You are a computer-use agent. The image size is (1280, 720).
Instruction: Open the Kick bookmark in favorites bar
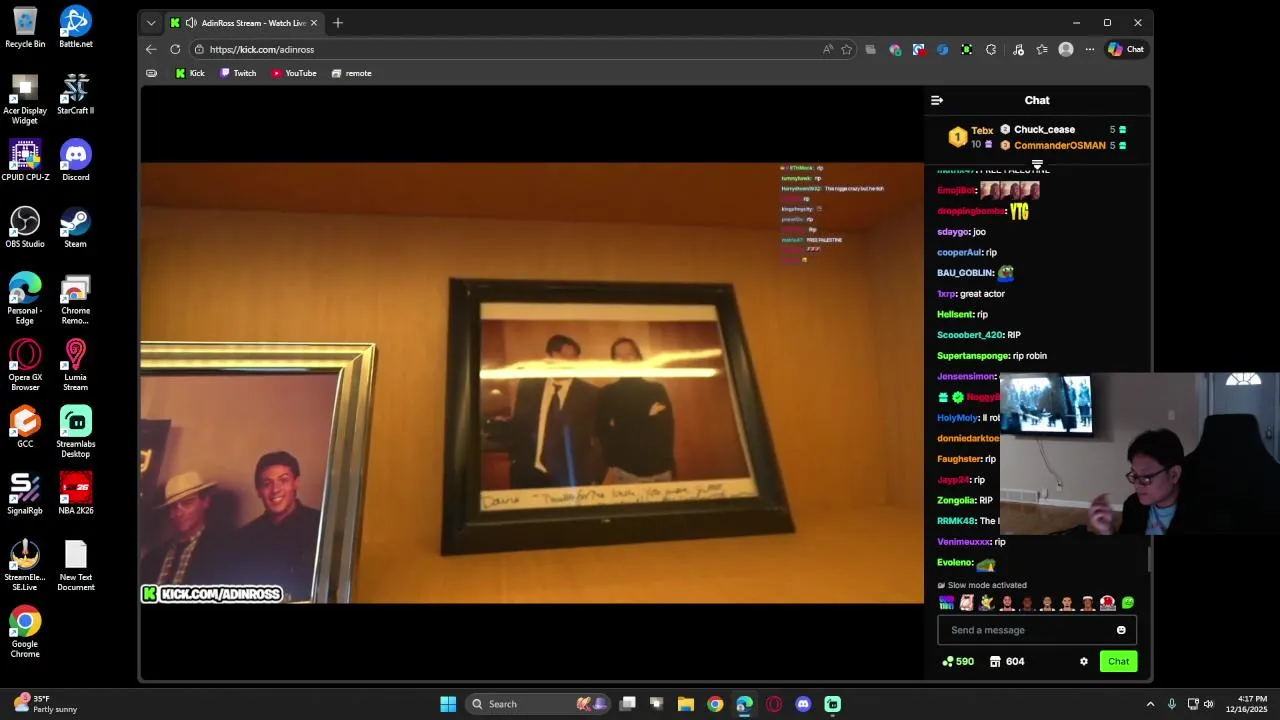click(x=190, y=73)
